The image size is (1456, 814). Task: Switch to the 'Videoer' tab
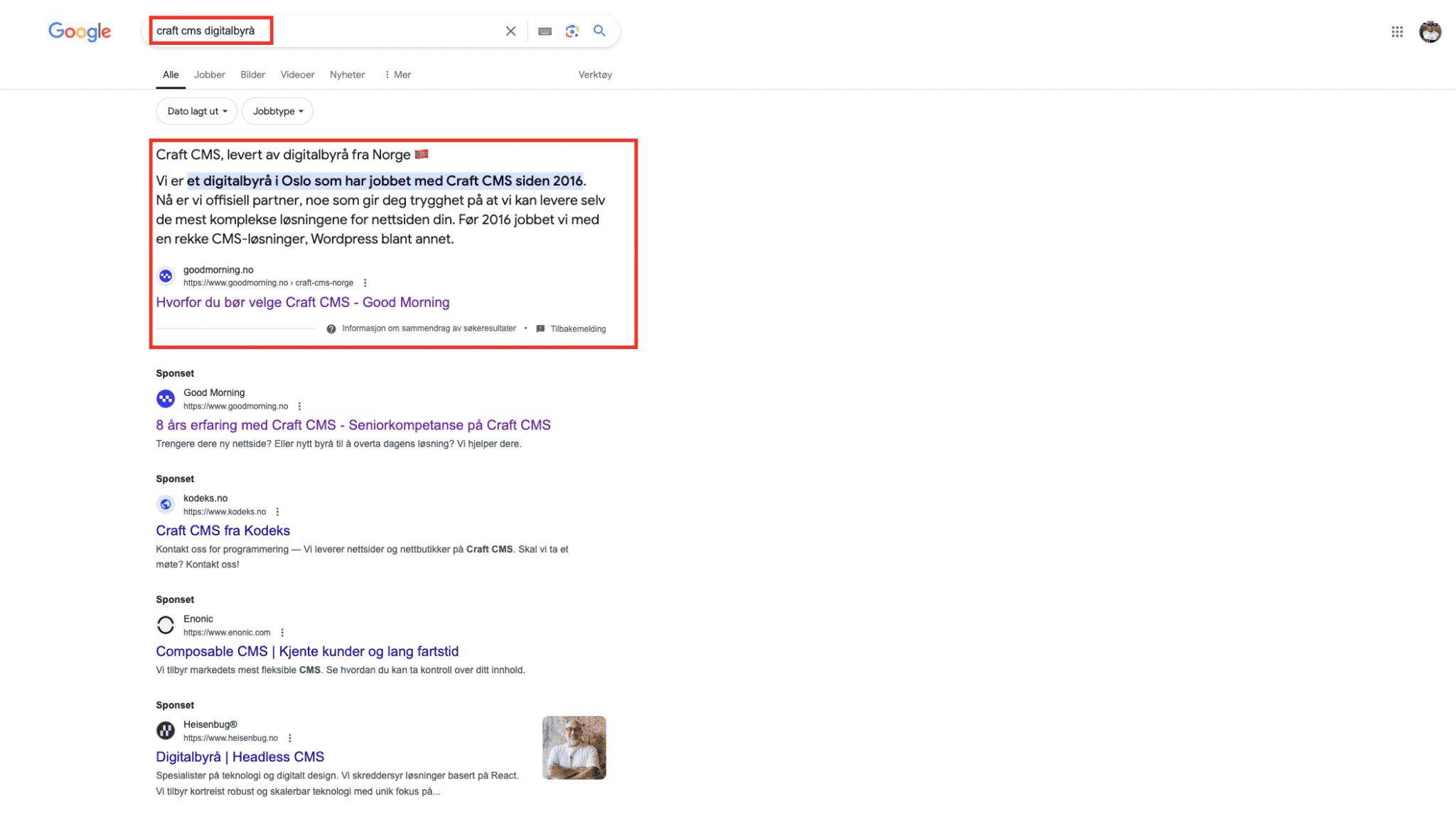point(297,75)
